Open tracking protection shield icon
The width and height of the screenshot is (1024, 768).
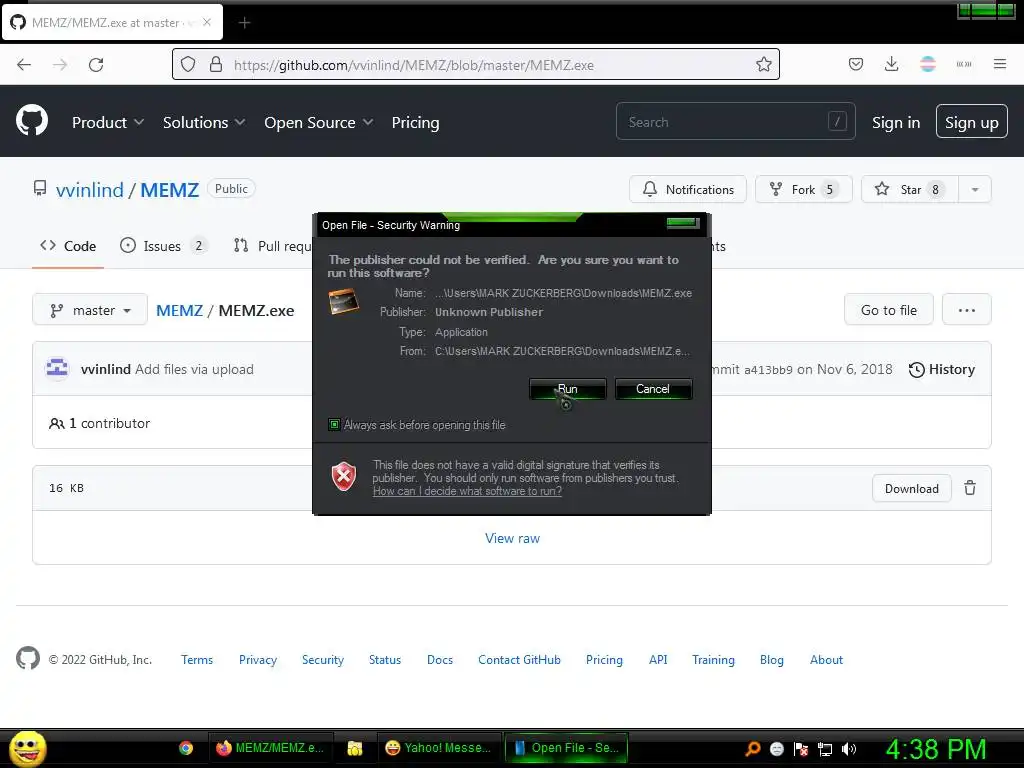point(188,65)
